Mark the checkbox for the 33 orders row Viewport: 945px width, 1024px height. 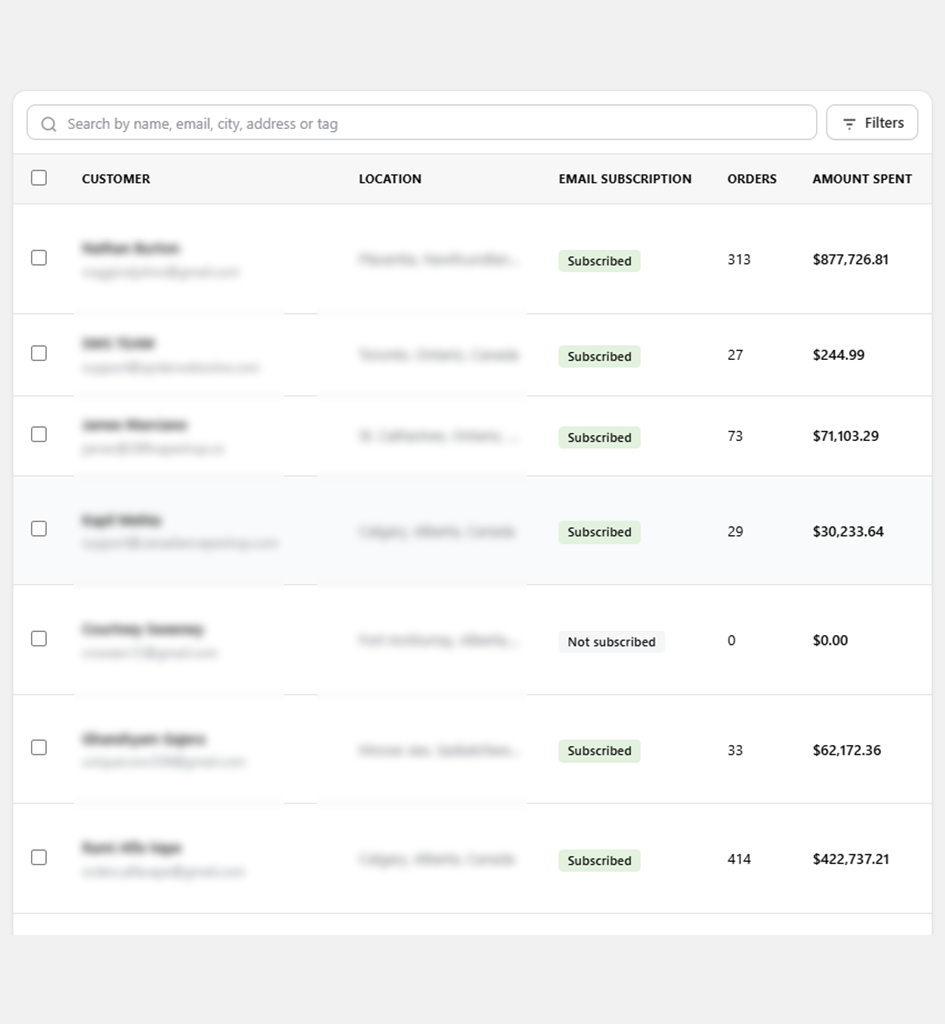tap(39, 747)
